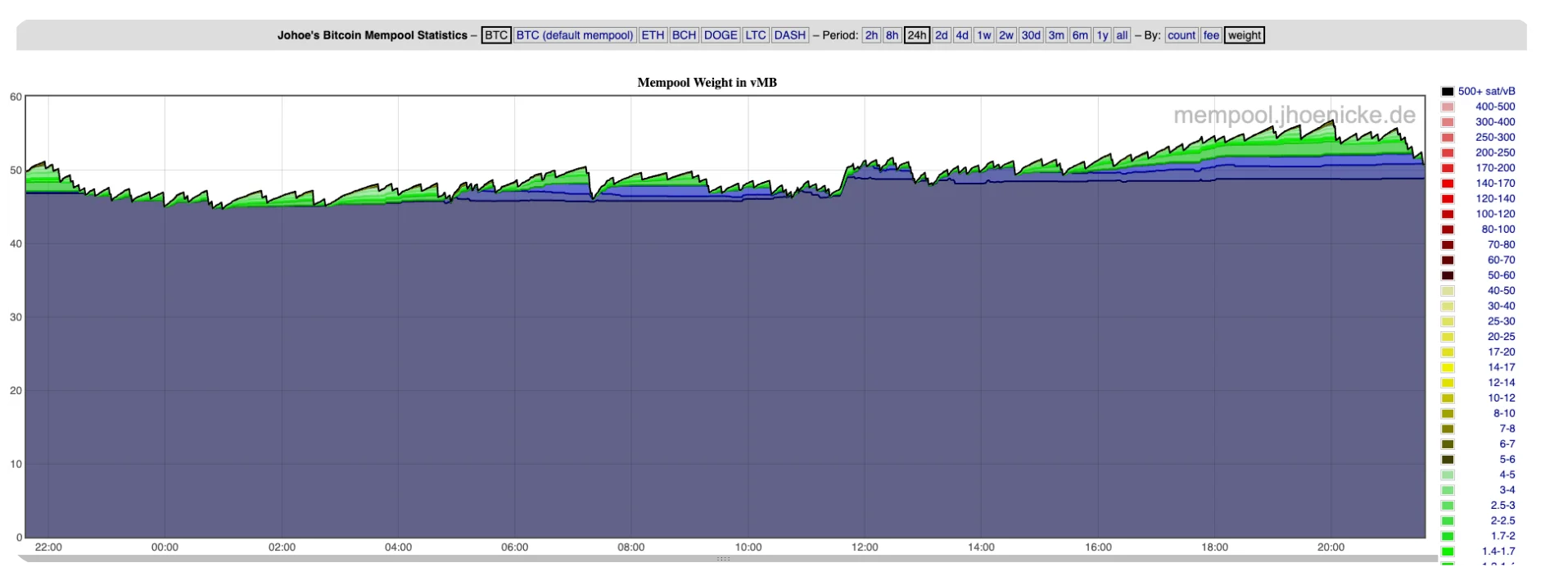
Task: Choose the 'all' time period
Action: click(1122, 35)
